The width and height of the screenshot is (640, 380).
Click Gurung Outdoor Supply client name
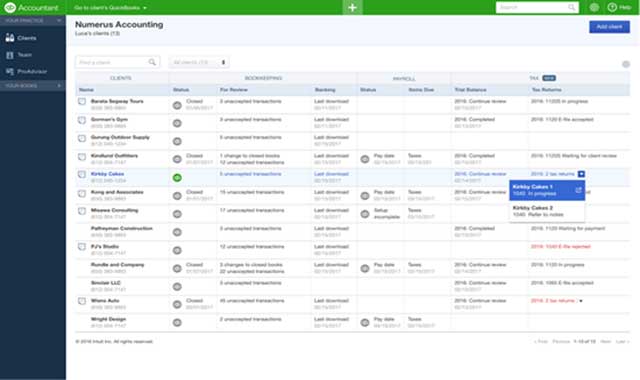(120, 138)
